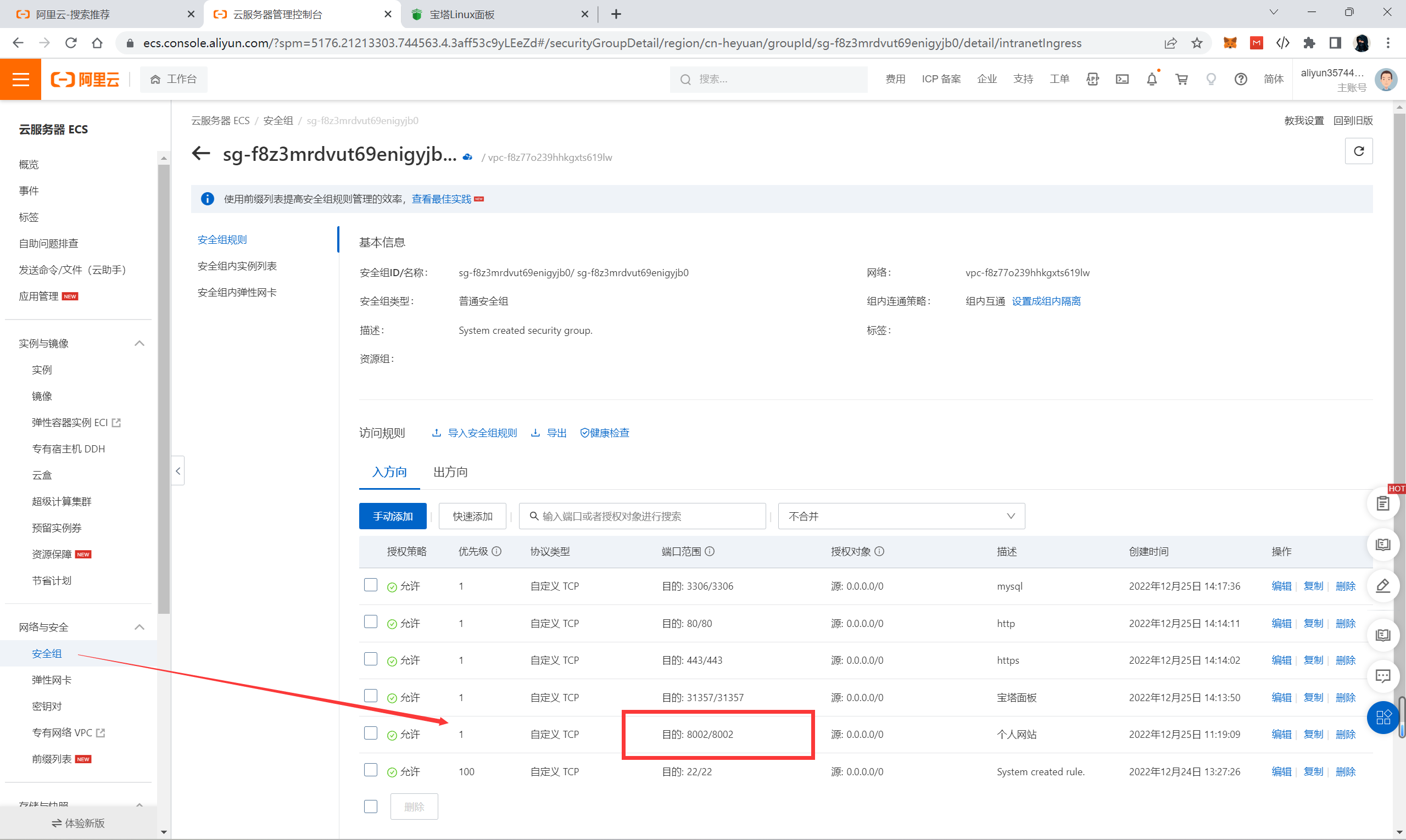Open 安全组内实例列表 menu item
This screenshot has width=1406, height=840.
pyautogui.click(x=237, y=266)
